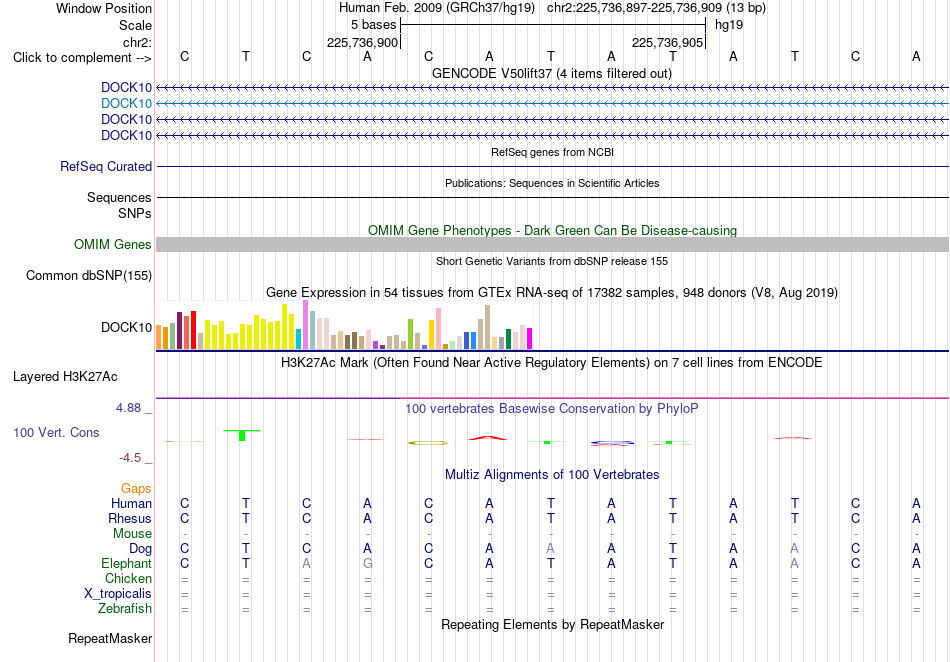This screenshot has height=662, width=950.
Task: Click 'Repeating Elements by RepeatMasker' title
Action: coord(552,624)
